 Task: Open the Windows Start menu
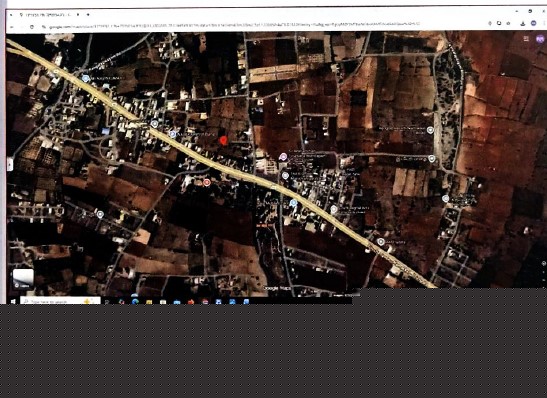click(x=13, y=301)
